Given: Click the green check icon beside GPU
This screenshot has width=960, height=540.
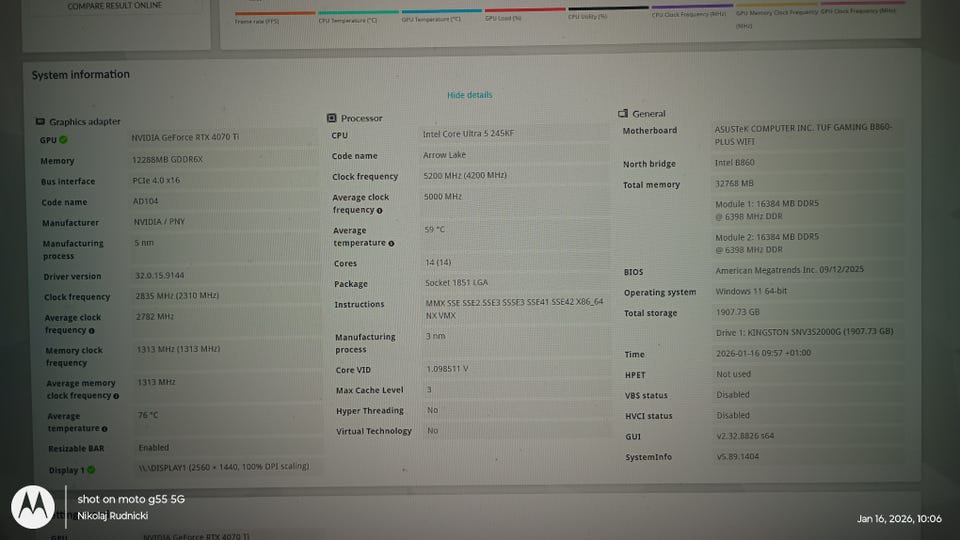Looking at the screenshot, I should [64, 140].
